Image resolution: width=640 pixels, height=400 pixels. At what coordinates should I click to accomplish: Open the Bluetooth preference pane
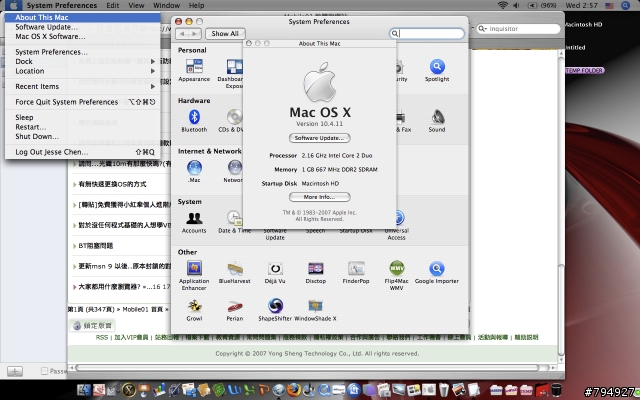(194, 120)
